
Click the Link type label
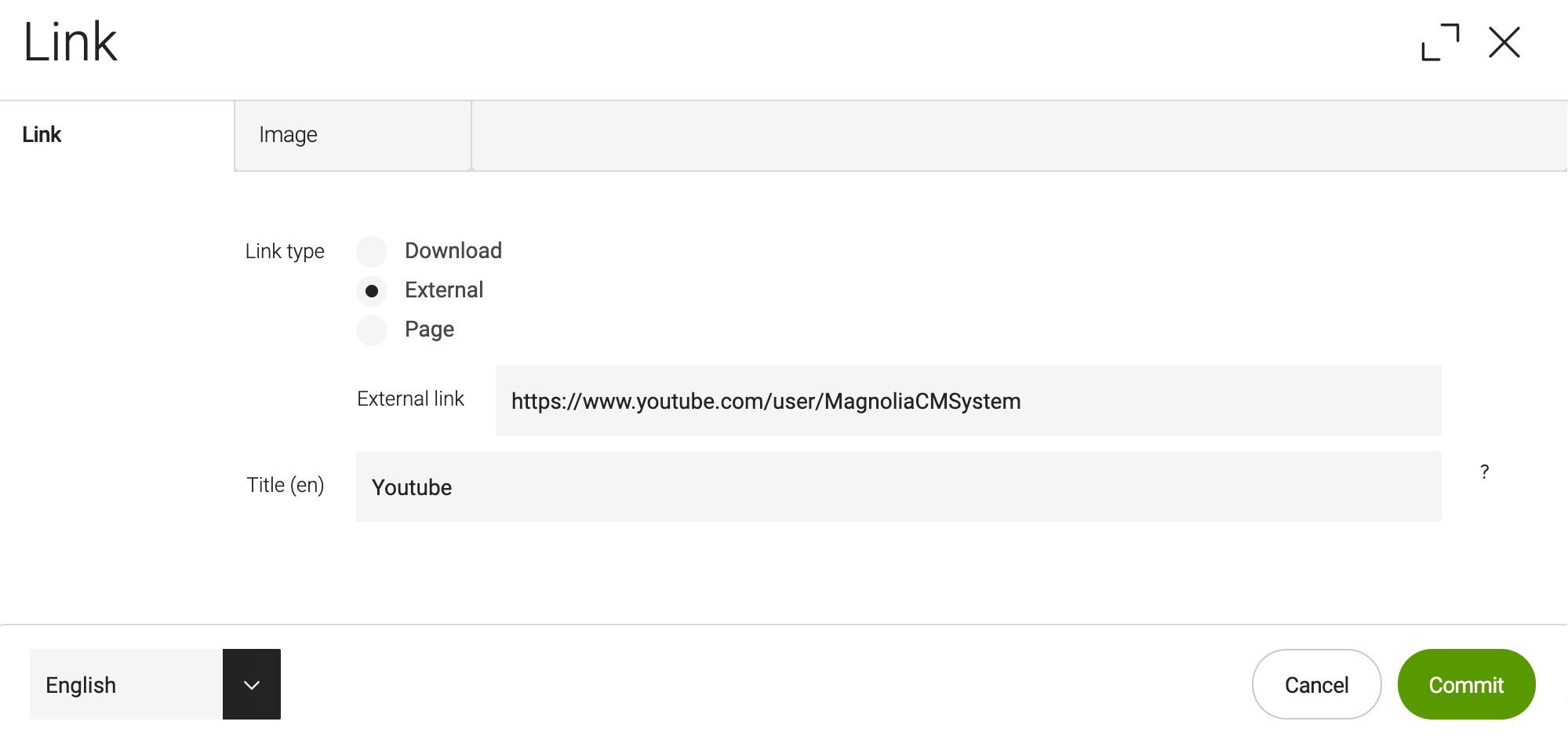284,251
